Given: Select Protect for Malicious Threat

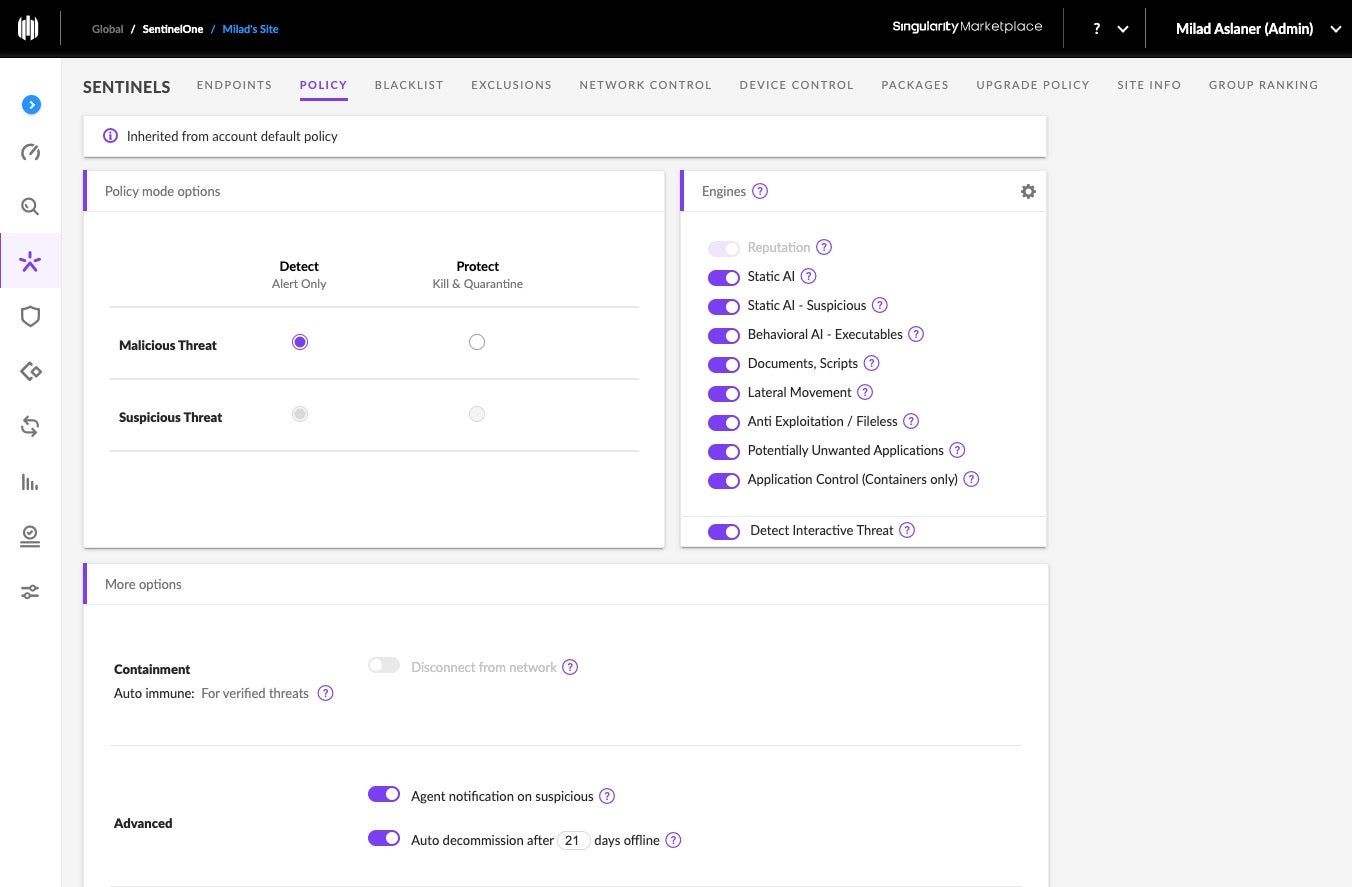Looking at the screenshot, I should (x=477, y=342).
